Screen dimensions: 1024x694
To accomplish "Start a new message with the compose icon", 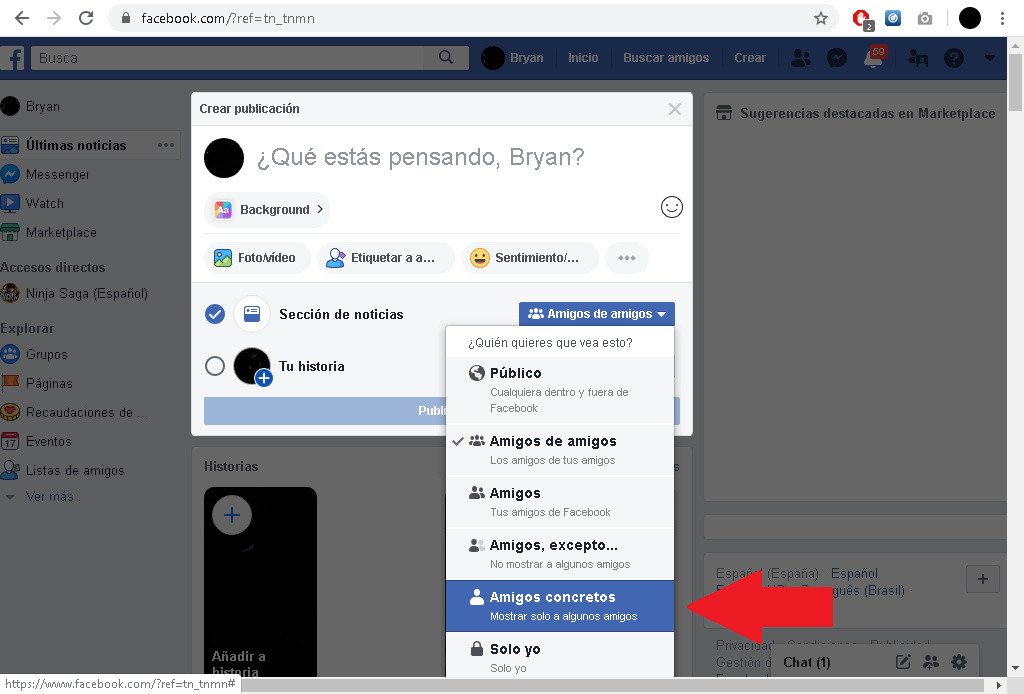I will click(x=903, y=661).
